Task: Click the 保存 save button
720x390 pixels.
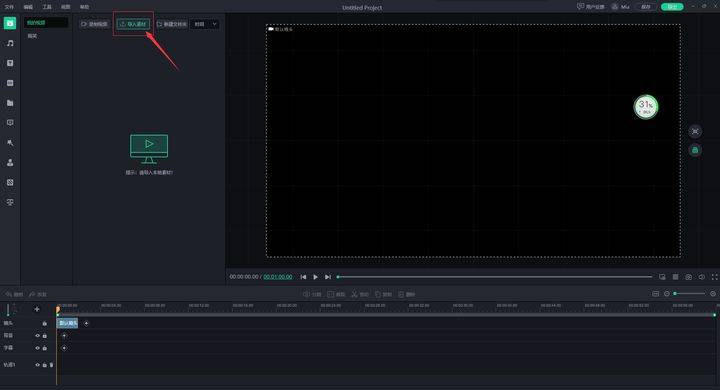Action: coord(646,6)
